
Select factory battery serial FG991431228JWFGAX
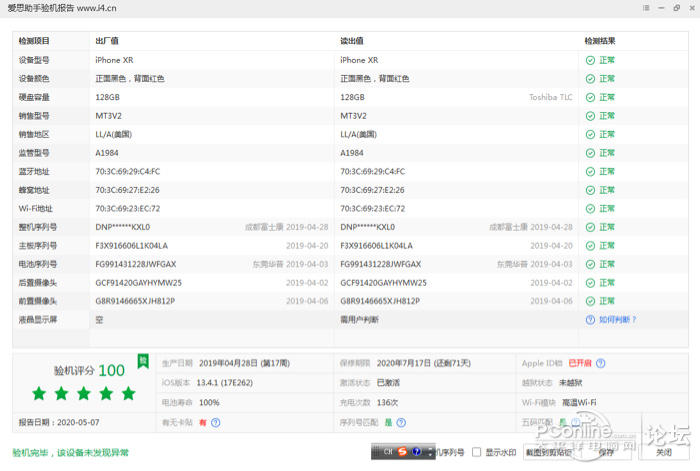pos(136,264)
